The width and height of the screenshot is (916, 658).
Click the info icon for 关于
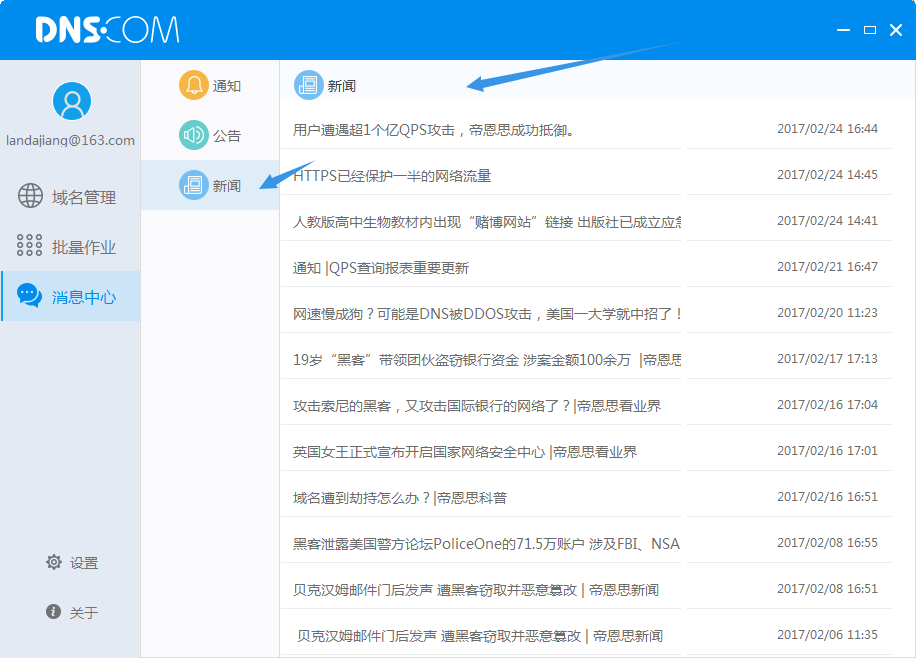(54, 612)
